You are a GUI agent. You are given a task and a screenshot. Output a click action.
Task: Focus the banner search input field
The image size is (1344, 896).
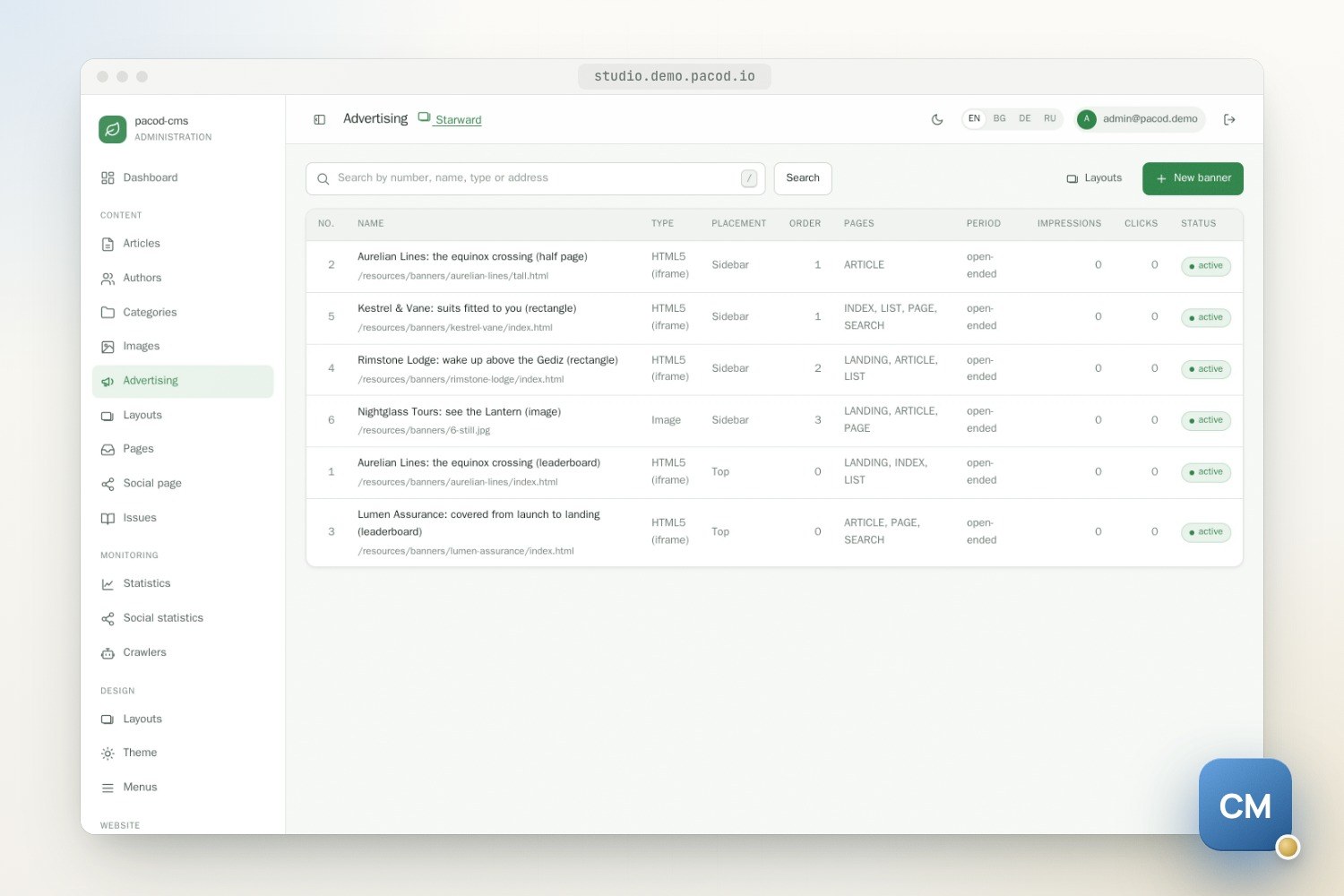(x=535, y=178)
